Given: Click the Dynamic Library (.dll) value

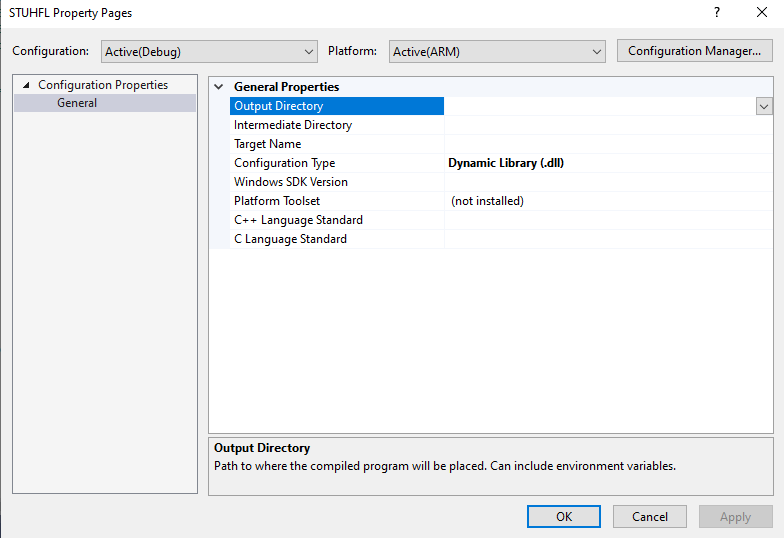Looking at the screenshot, I should pyautogui.click(x=506, y=163).
